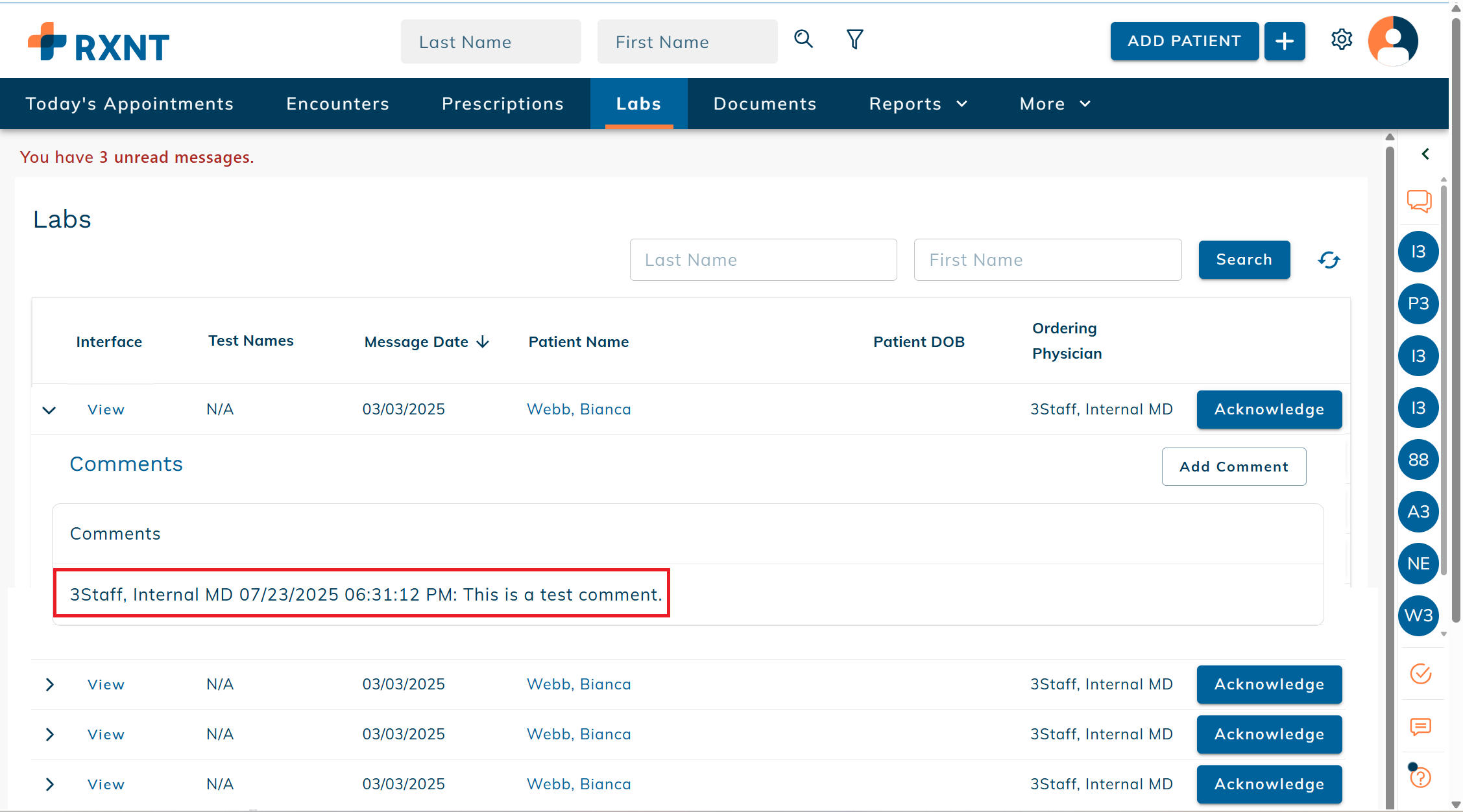This screenshot has width=1463, height=812.
Task: Open the chat bubbles icon in sidebar
Action: click(1419, 200)
